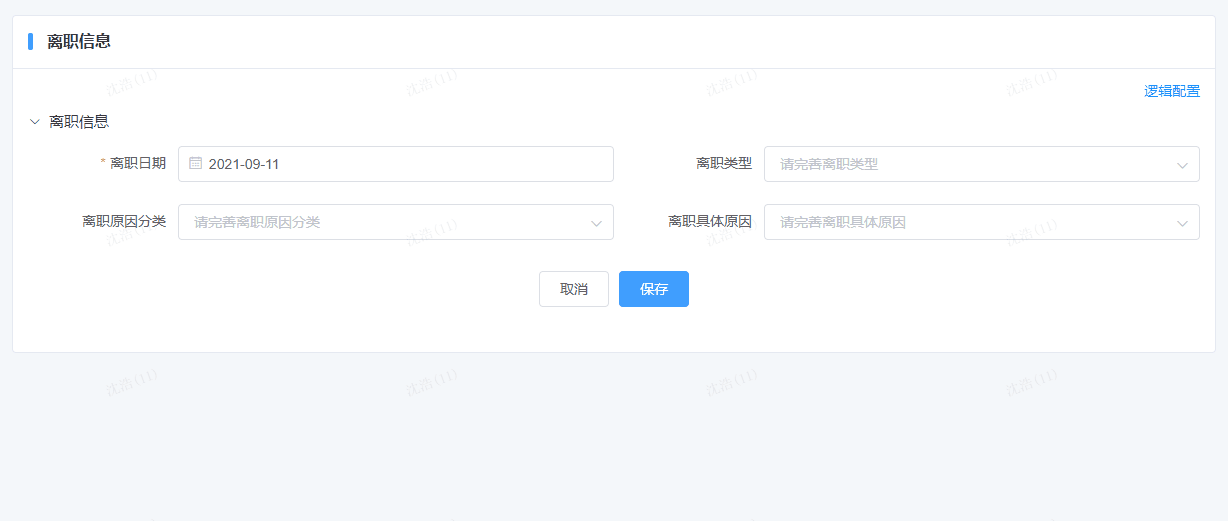Click the calendar icon in 离职日期 field
Image resolution: width=1228 pixels, height=521 pixels.
(196, 163)
